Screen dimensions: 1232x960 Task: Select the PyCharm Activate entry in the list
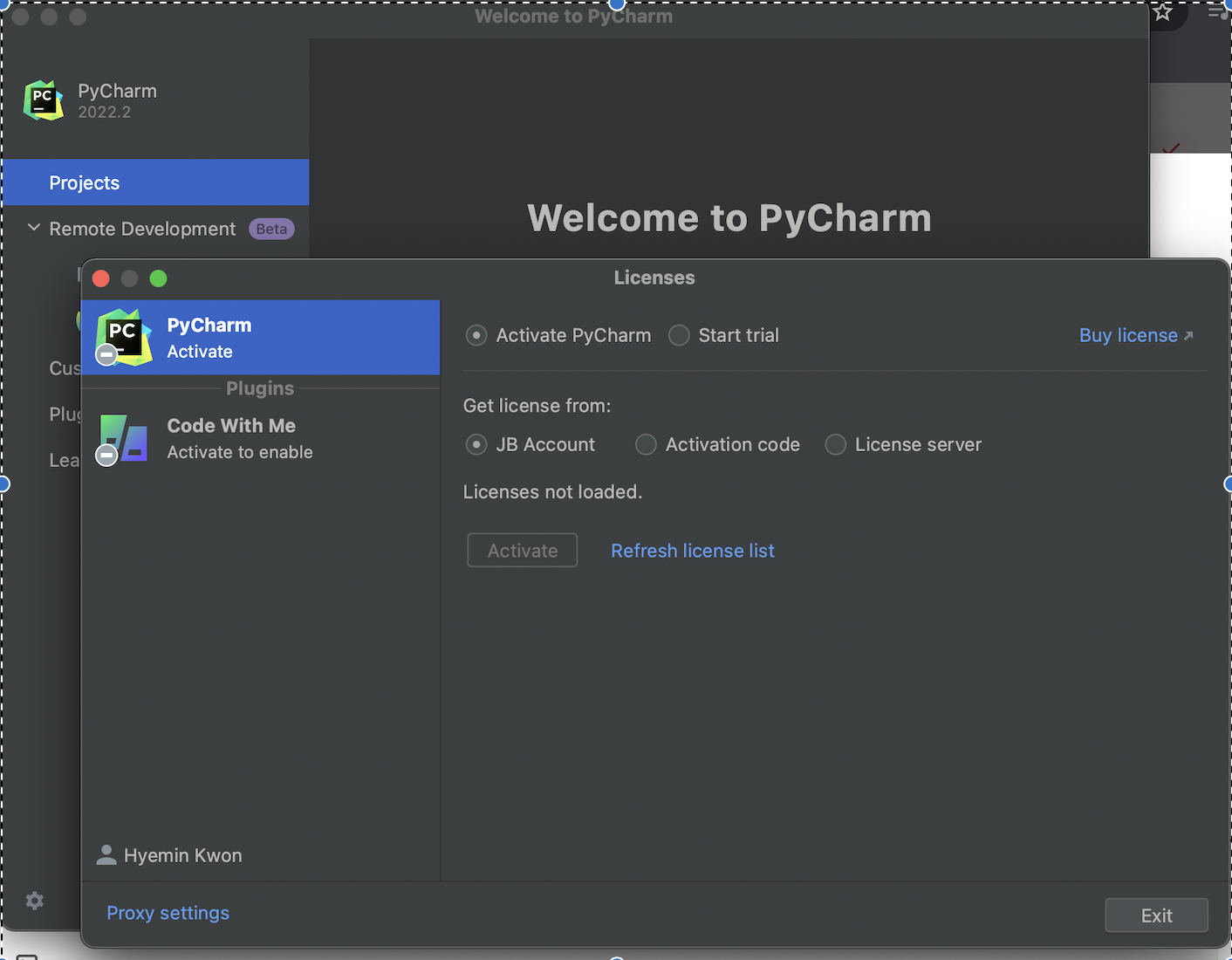[261, 338]
